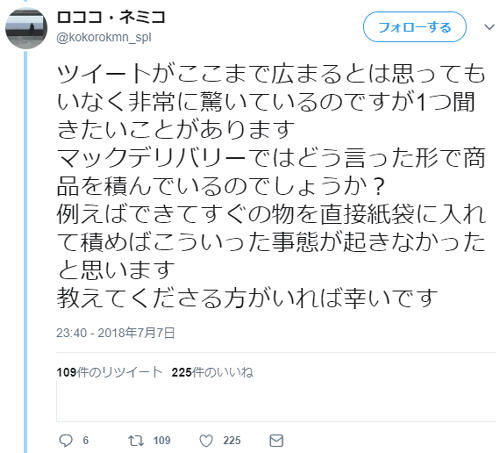The image size is (500, 453).
Task: Open the profile avatar of ロココ・ネミコ
Action: click(x=26, y=28)
